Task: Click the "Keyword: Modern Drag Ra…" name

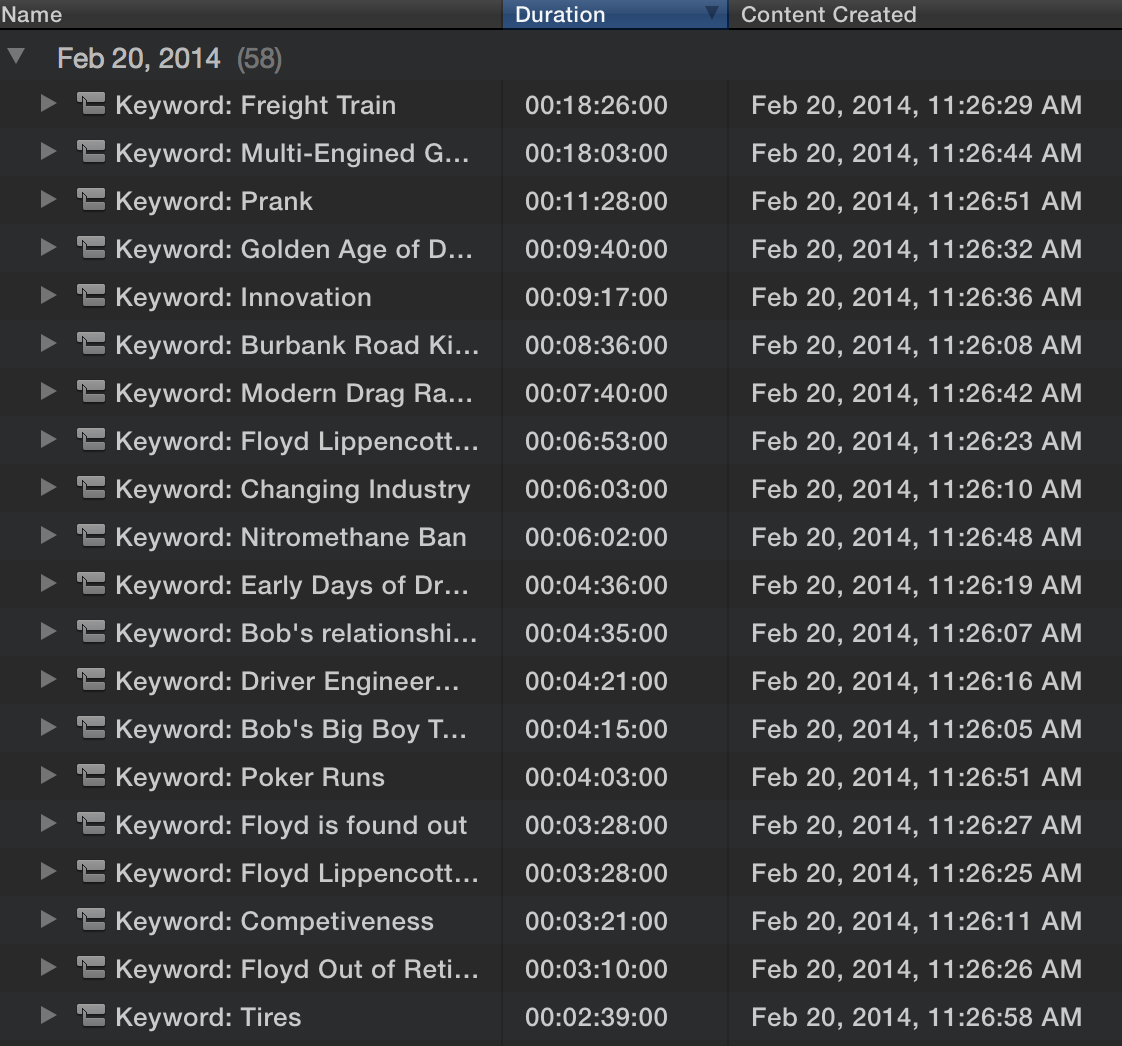Action: pyautogui.click(x=294, y=393)
